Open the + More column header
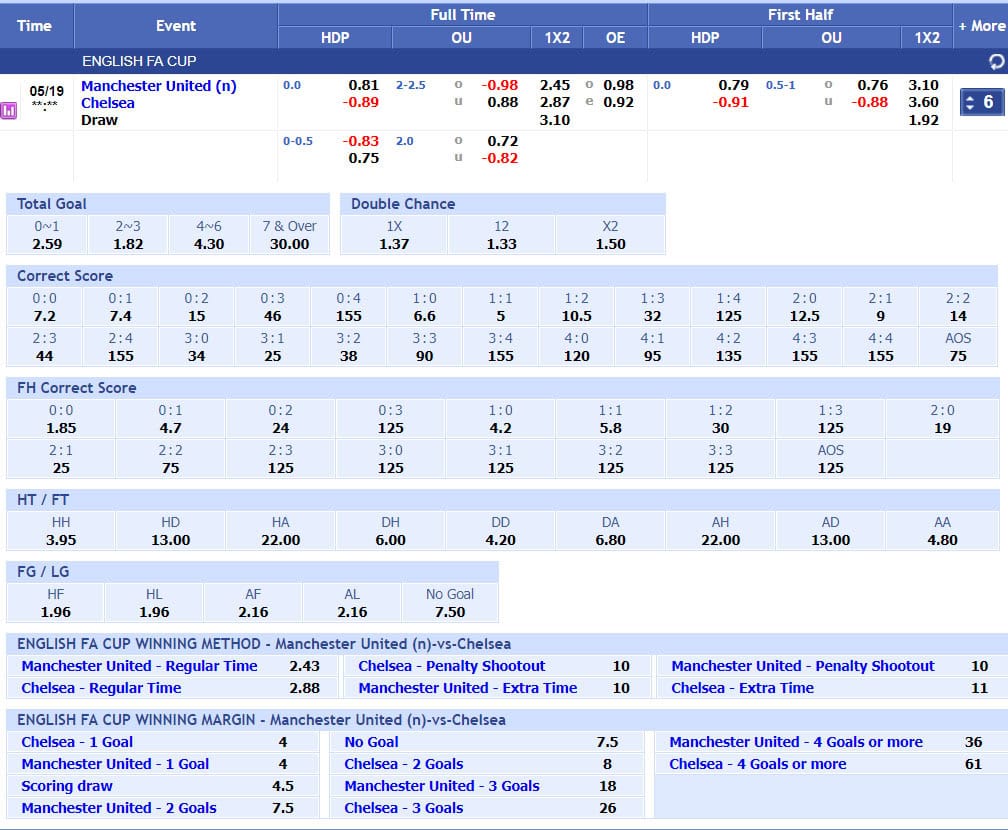 pyautogui.click(x=981, y=26)
